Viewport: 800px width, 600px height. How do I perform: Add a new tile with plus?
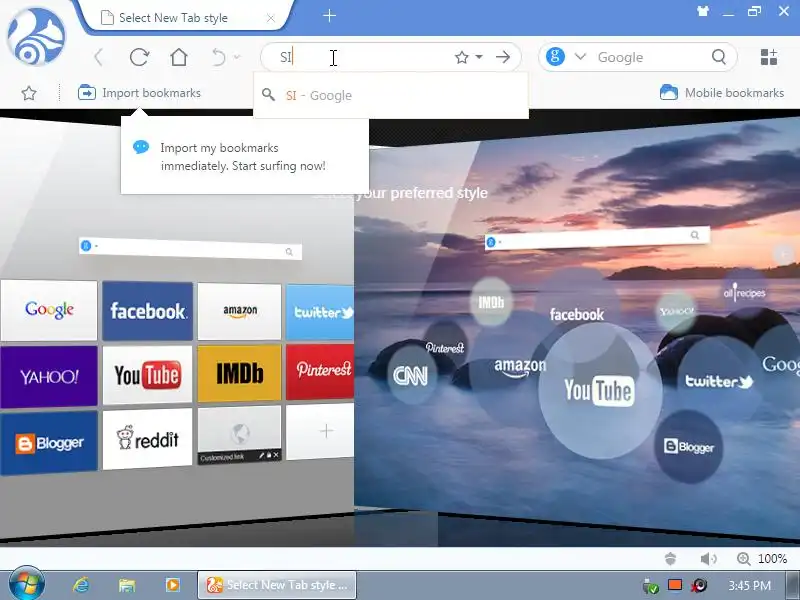[320, 432]
